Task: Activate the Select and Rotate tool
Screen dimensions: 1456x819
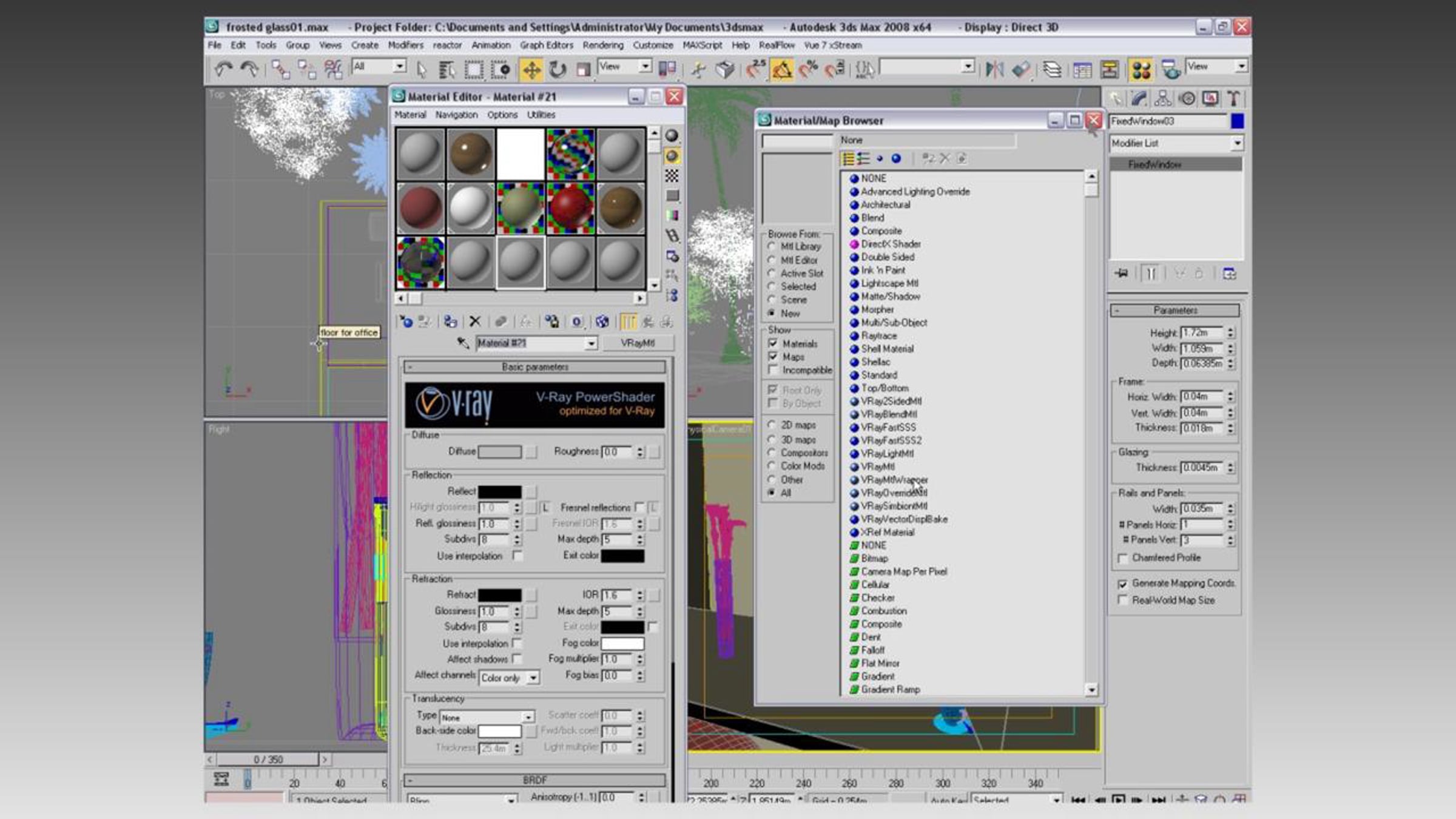Action: click(x=558, y=70)
